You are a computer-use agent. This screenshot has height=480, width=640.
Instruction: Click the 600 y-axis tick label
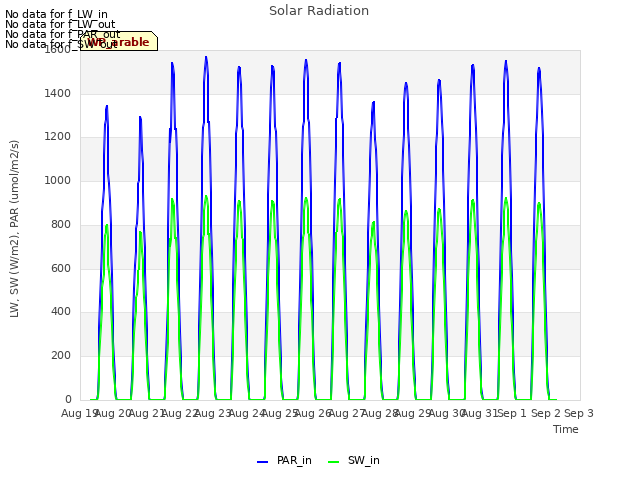(x=61, y=269)
